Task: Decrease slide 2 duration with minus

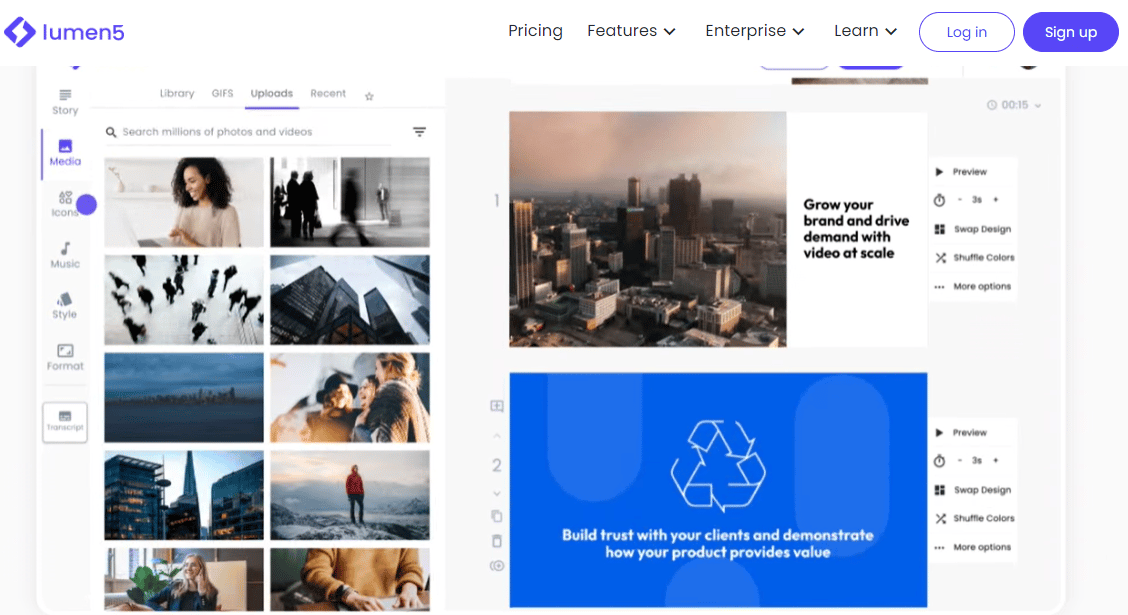Action: pyautogui.click(x=960, y=460)
